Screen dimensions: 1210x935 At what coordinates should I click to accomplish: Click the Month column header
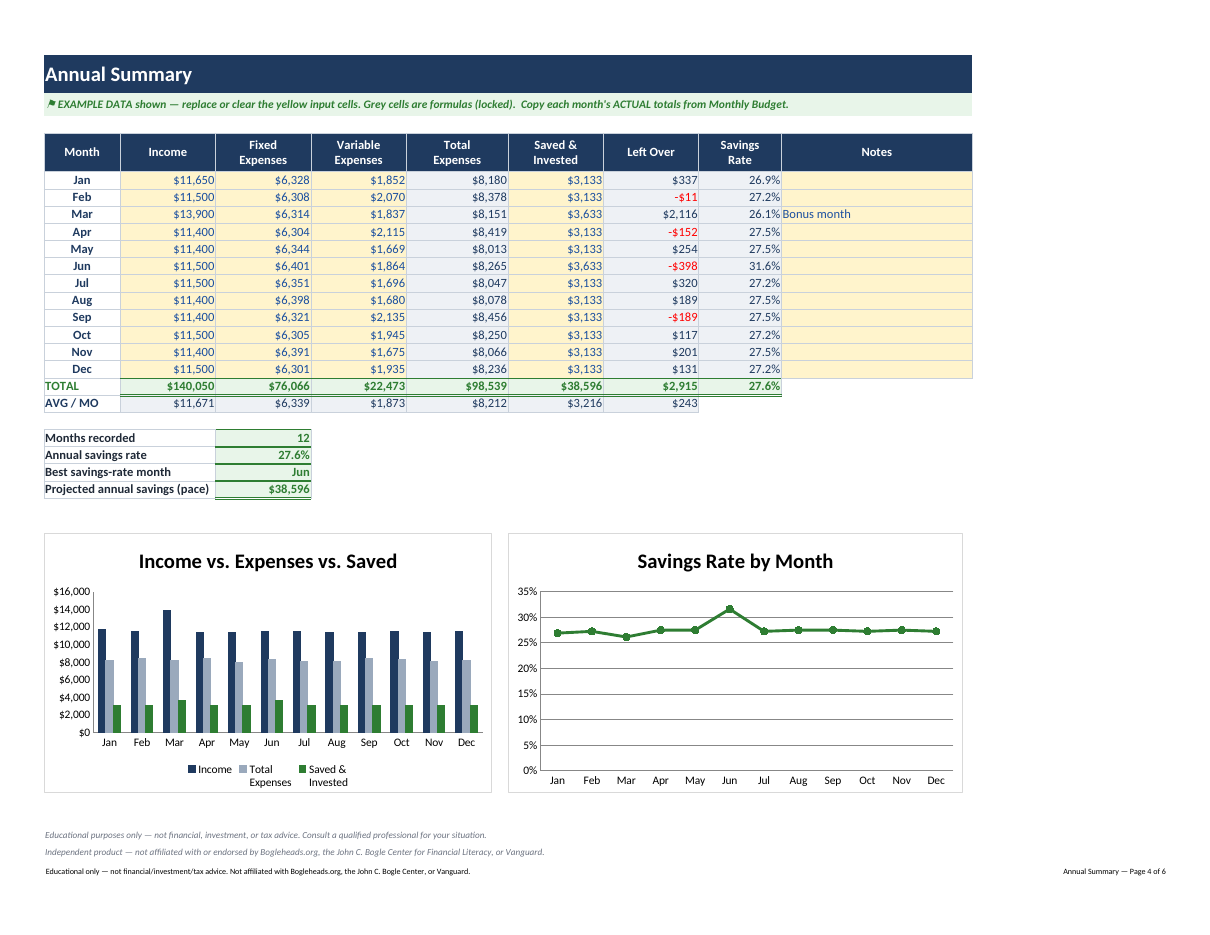click(x=82, y=152)
